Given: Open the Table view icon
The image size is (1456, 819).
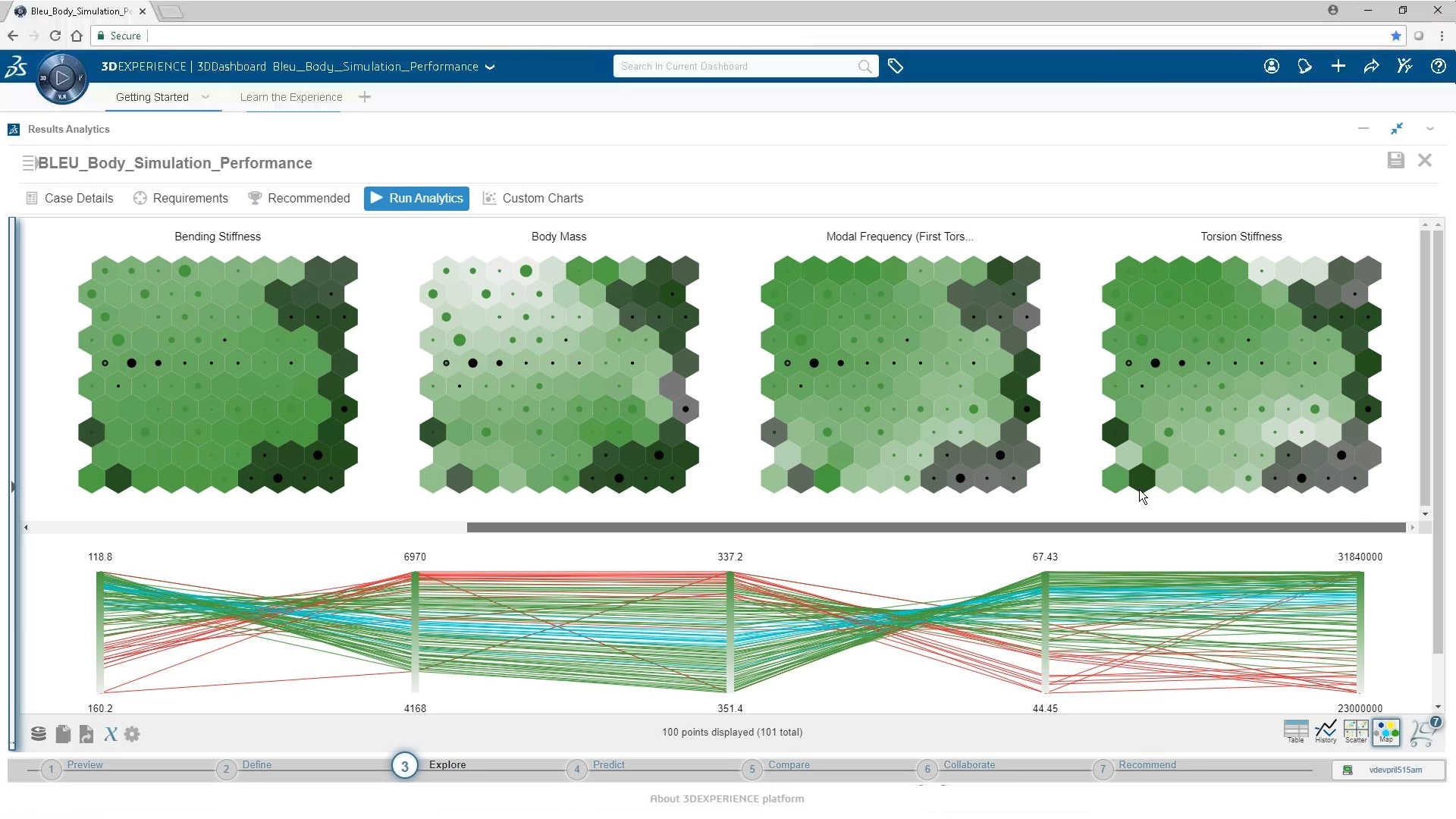Looking at the screenshot, I should coord(1295,731).
